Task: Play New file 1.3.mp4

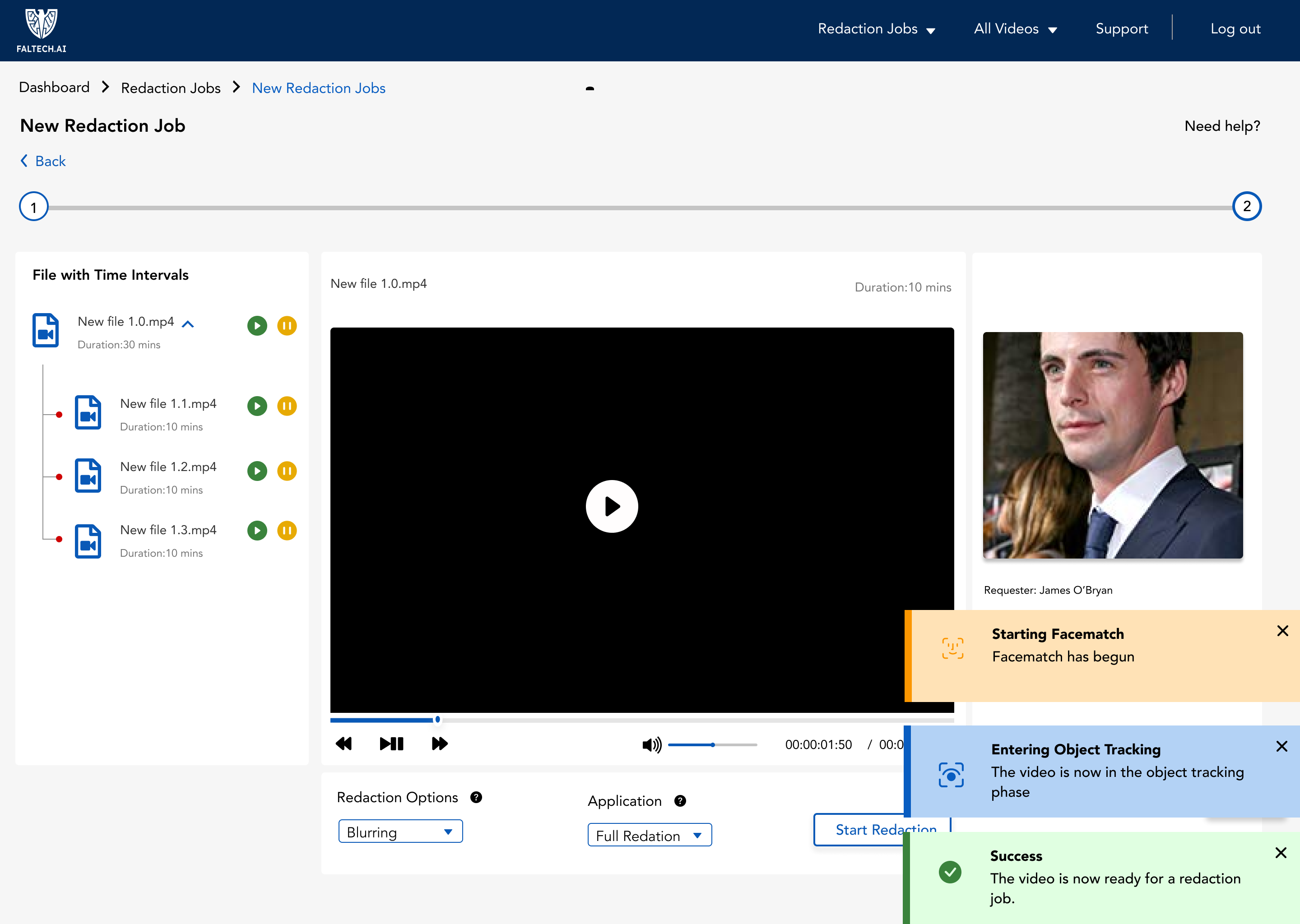Action: click(x=257, y=531)
